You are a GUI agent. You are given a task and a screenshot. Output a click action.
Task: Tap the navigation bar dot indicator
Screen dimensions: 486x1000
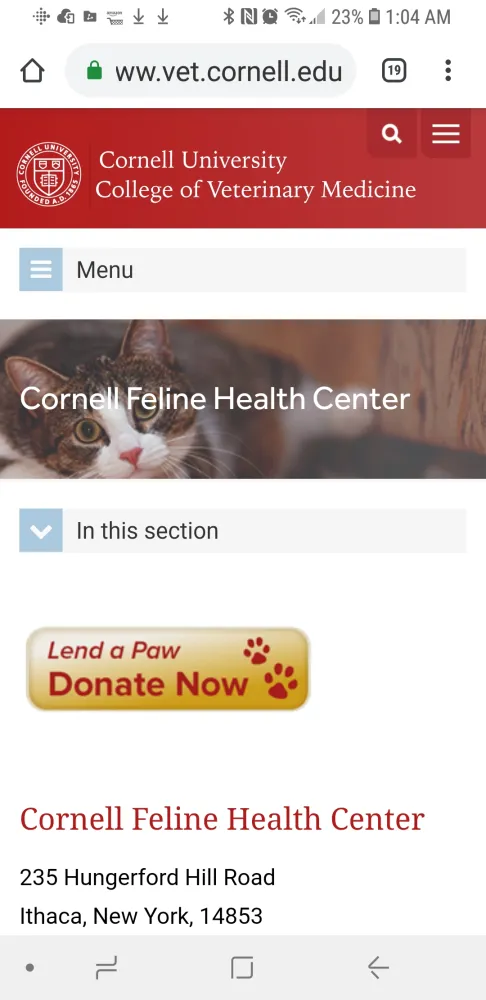click(x=29, y=967)
